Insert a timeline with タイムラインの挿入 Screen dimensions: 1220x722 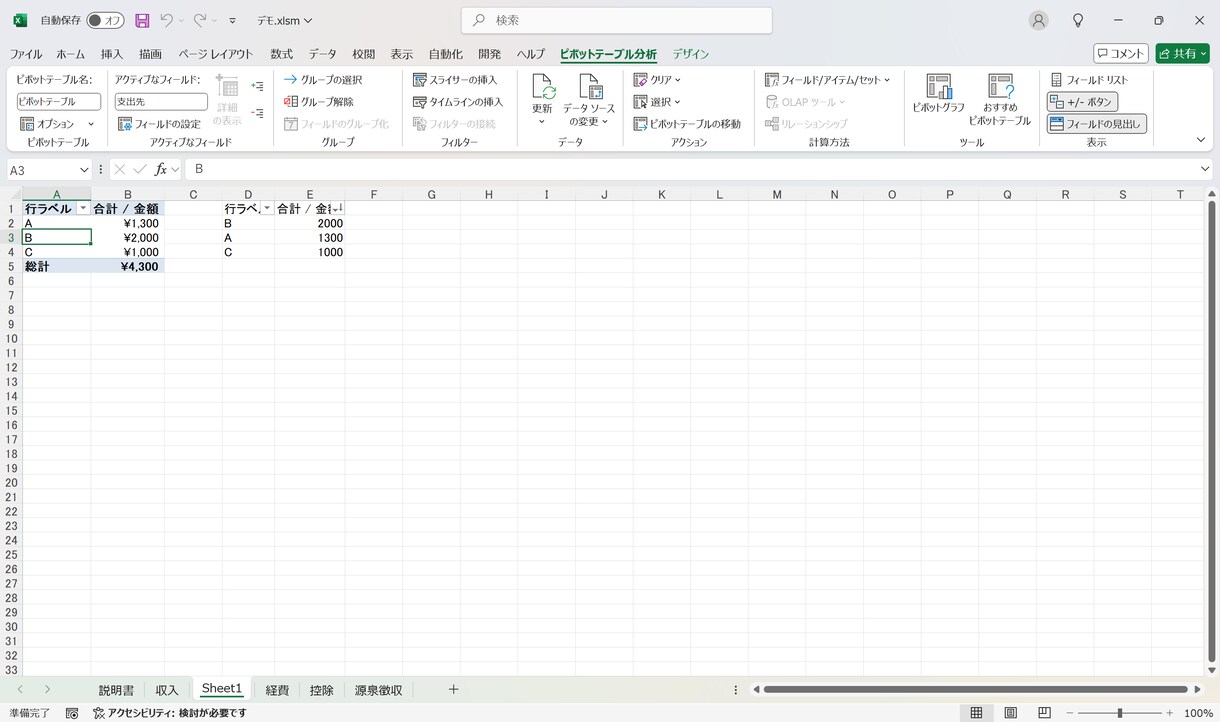(x=458, y=102)
